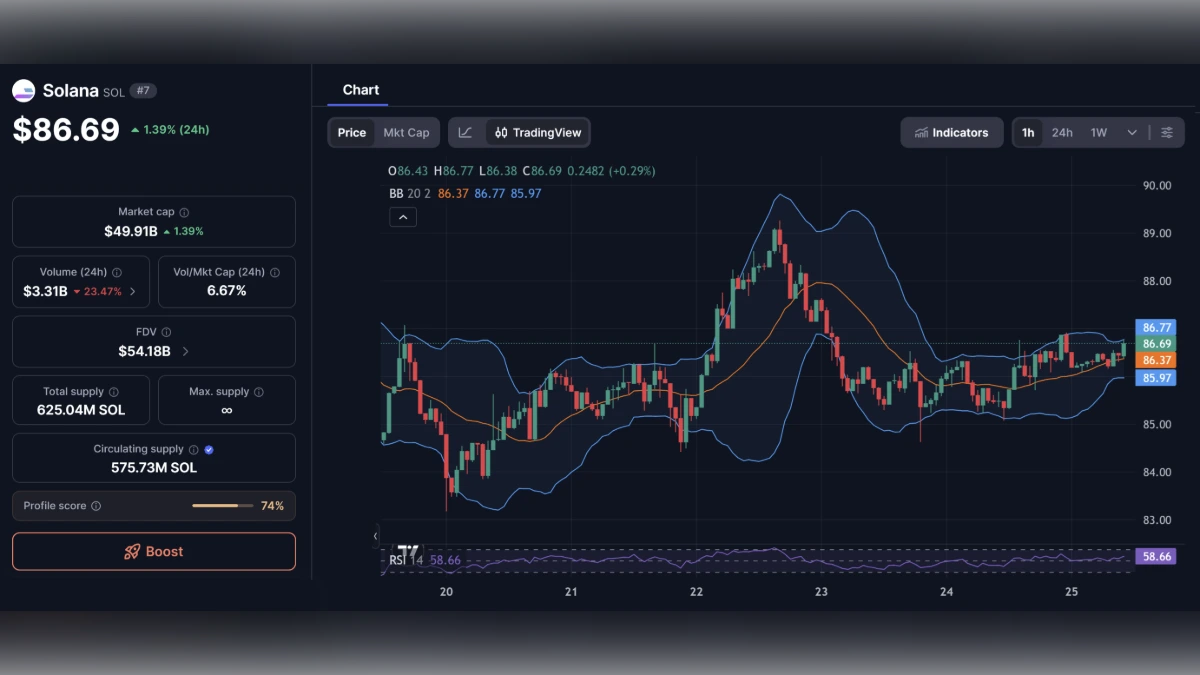Select the 1W timeframe tab
Screen dimensions: 1200x675
point(1097,132)
